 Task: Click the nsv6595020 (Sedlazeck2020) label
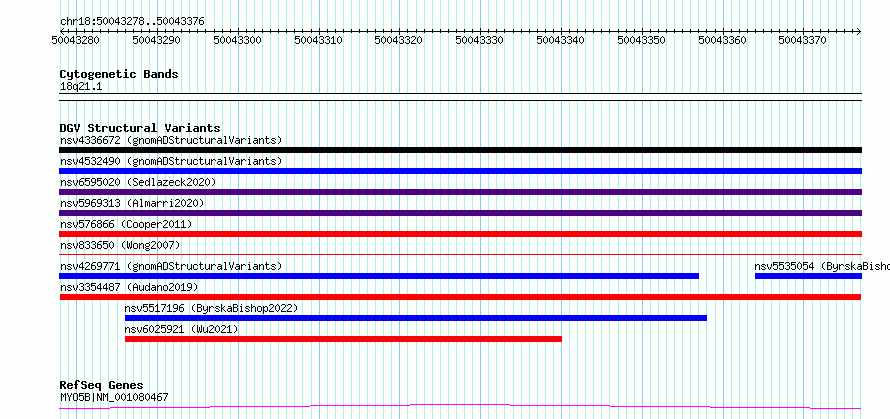tap(138, 182)
